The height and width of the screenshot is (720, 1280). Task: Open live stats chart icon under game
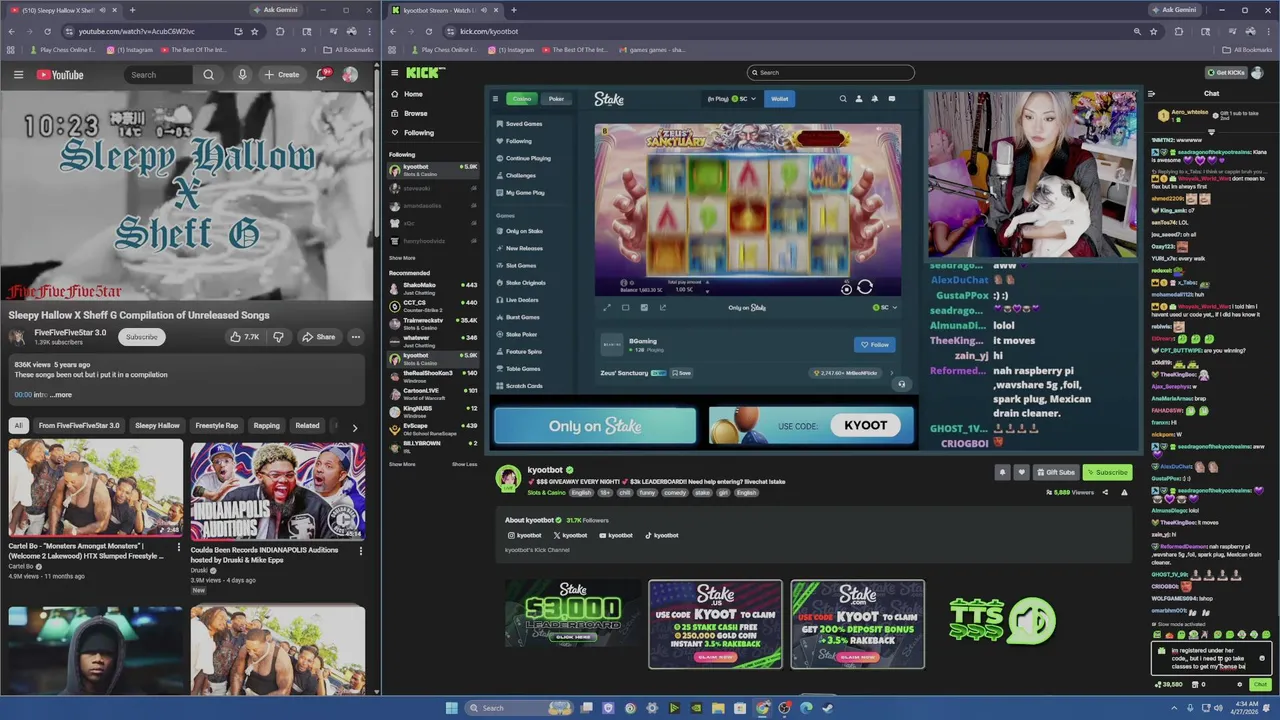coord(644,308)
